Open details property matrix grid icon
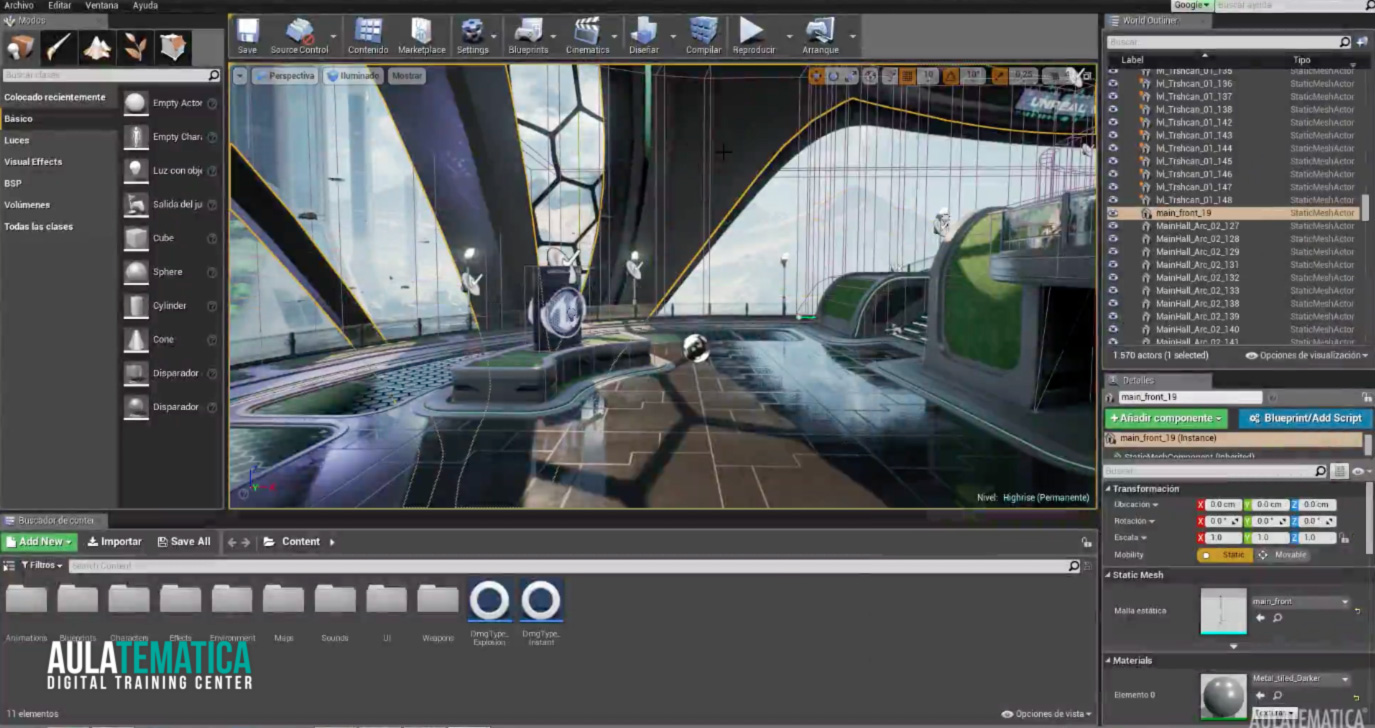Image resolution: width=1375 pixels, height=728 pixels. [x=1340, y=471]
